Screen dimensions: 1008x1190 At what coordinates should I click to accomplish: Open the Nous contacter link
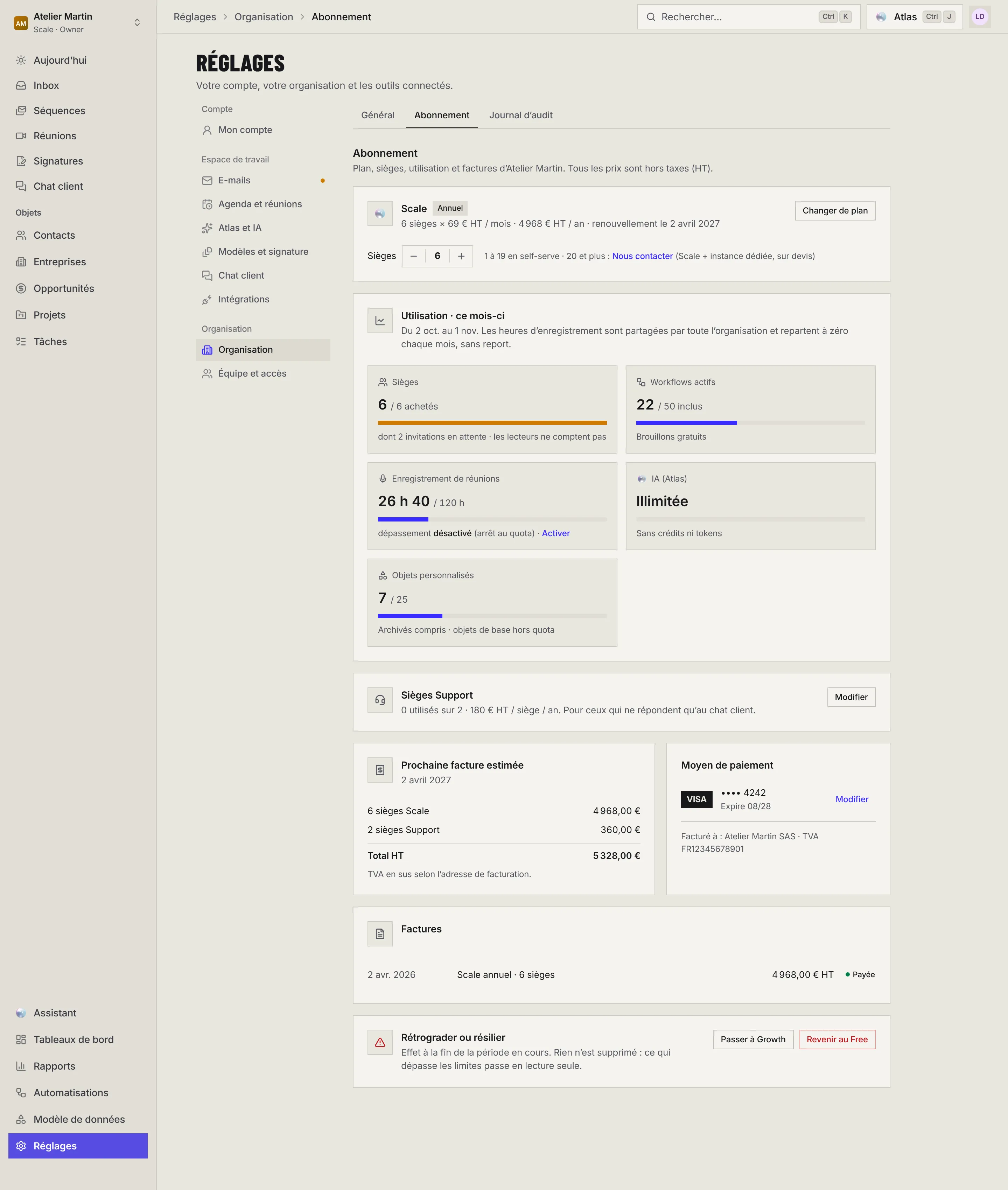click(642, 256)
